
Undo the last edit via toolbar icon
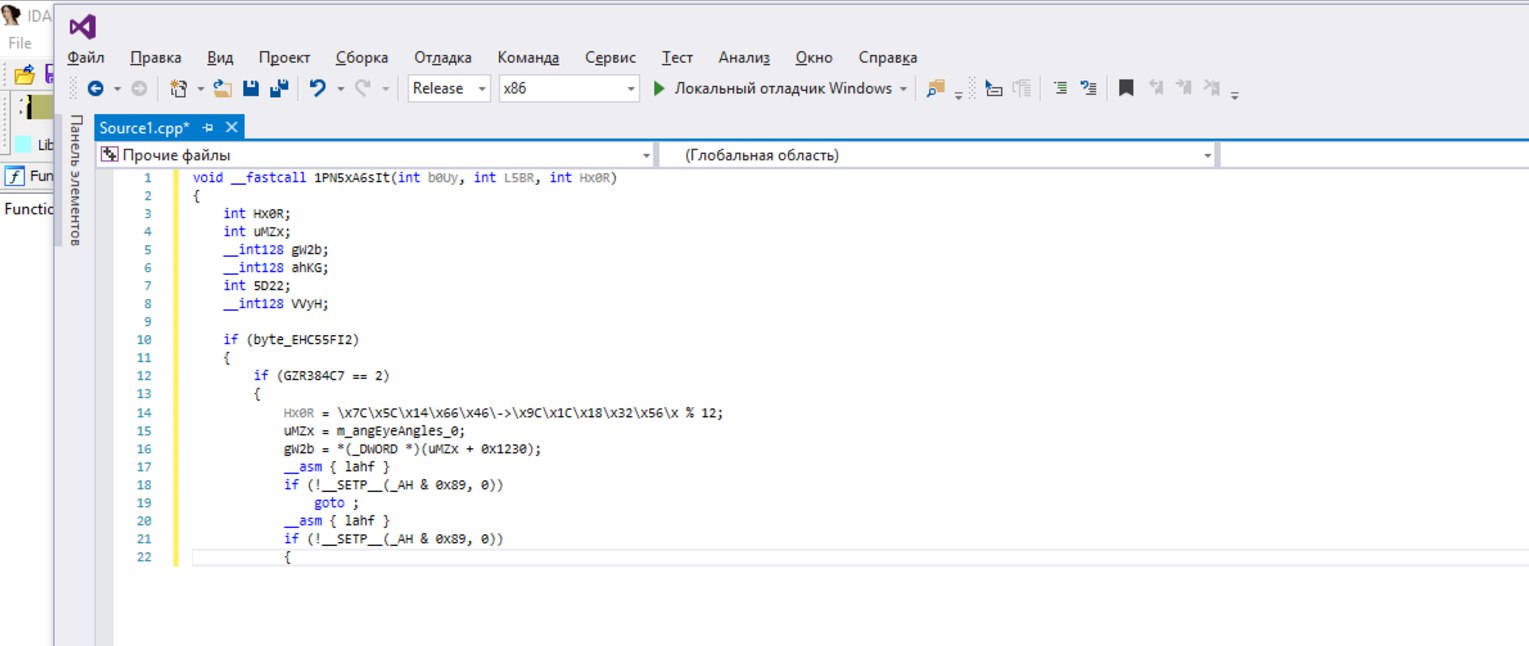click(318, 89)
